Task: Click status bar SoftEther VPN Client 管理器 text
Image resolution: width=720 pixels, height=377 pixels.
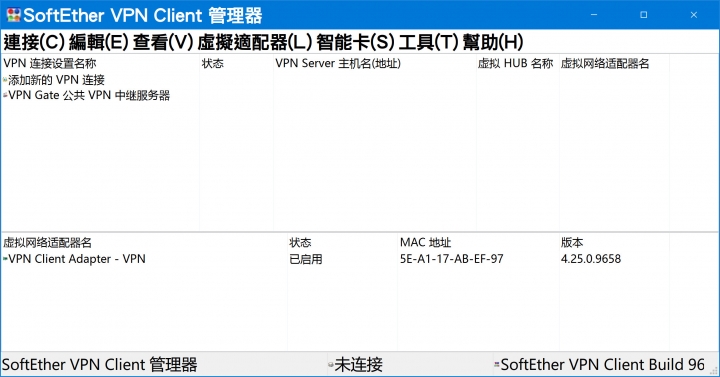Action: [x=100, y=365]
